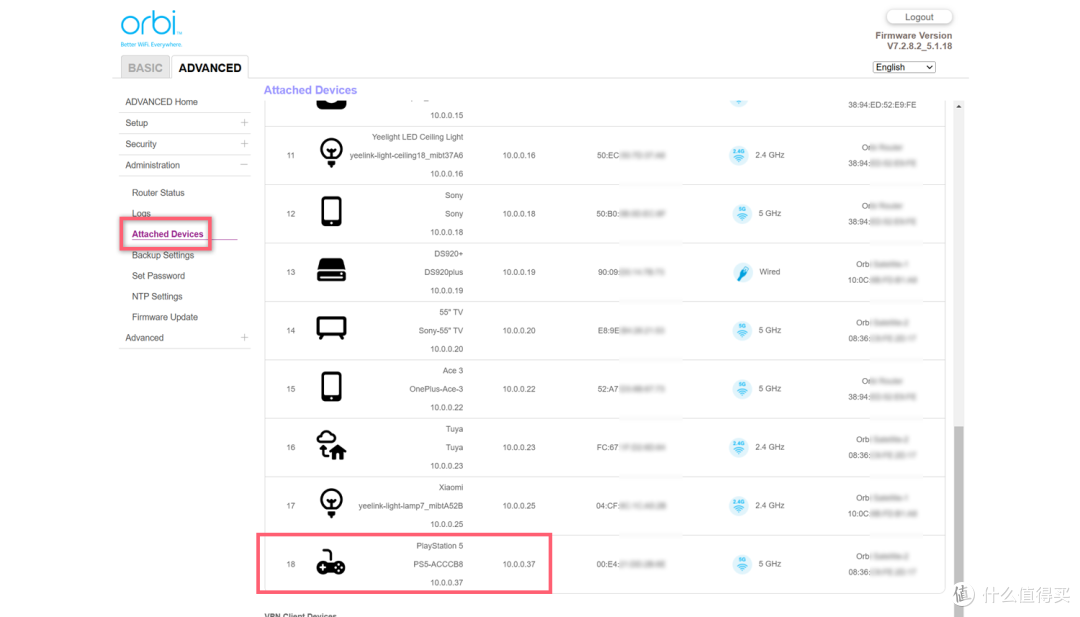Image resolution: width=1080 pixels, height=617 pixels.
Task: Click the IP address 10.0.0.23 in the IP column
Action: [x=519, y=448]
